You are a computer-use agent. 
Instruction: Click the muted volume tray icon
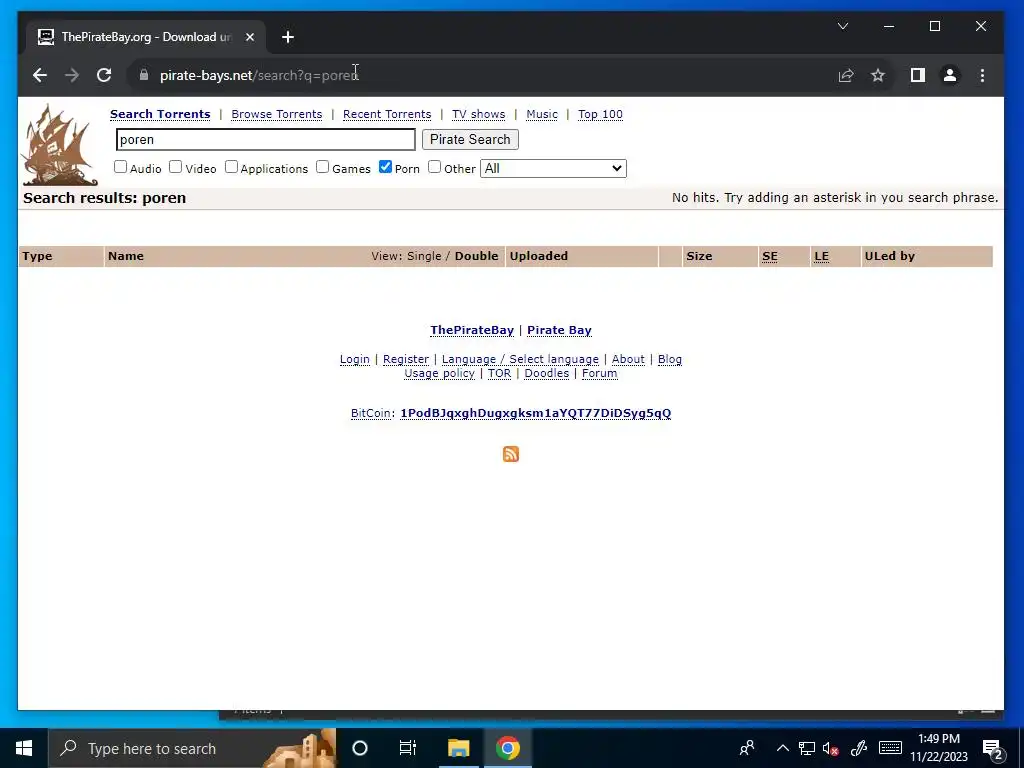point(831,748)
